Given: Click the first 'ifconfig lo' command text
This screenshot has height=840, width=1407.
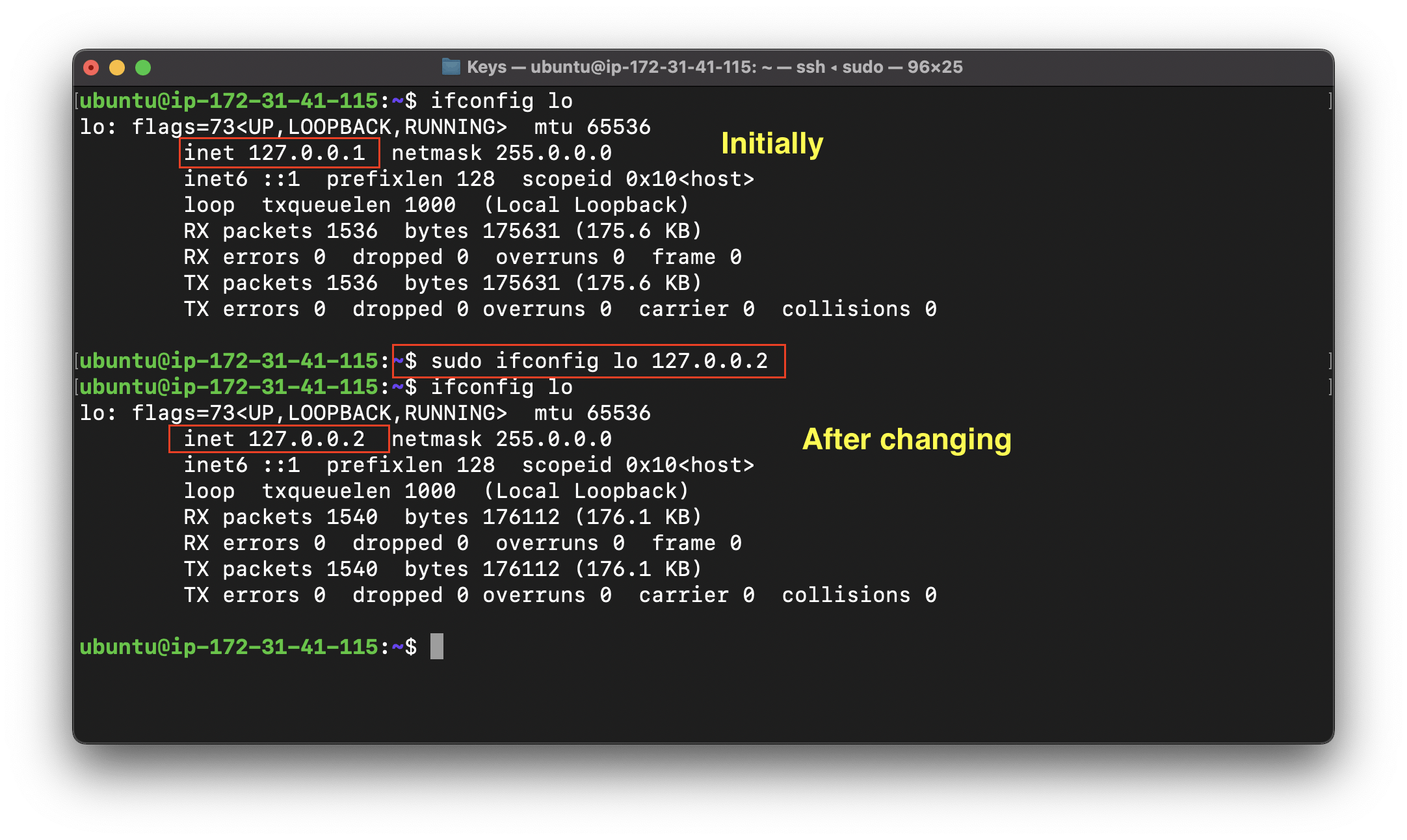Looking at the screenshot, I should [x=501, y=101].
